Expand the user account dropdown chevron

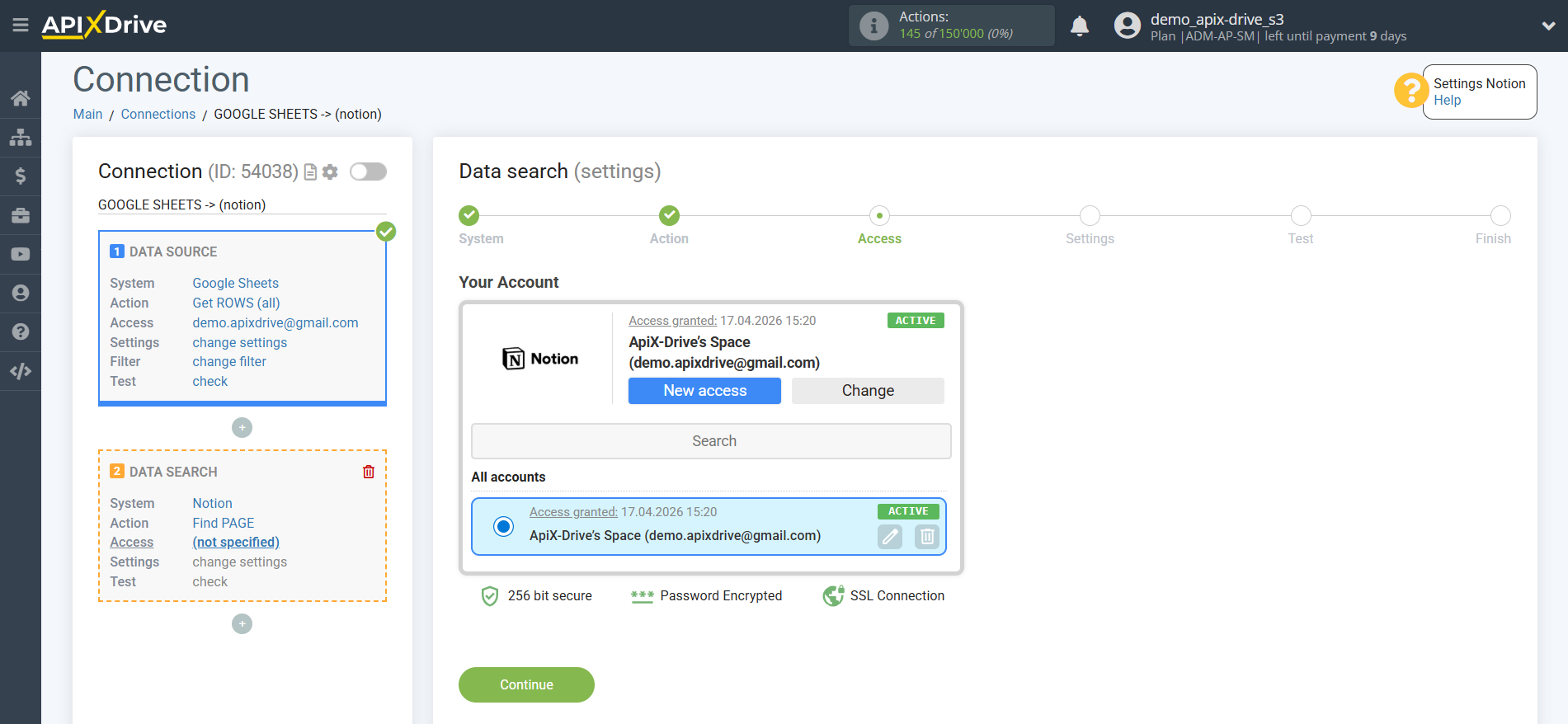[1548, 26]
